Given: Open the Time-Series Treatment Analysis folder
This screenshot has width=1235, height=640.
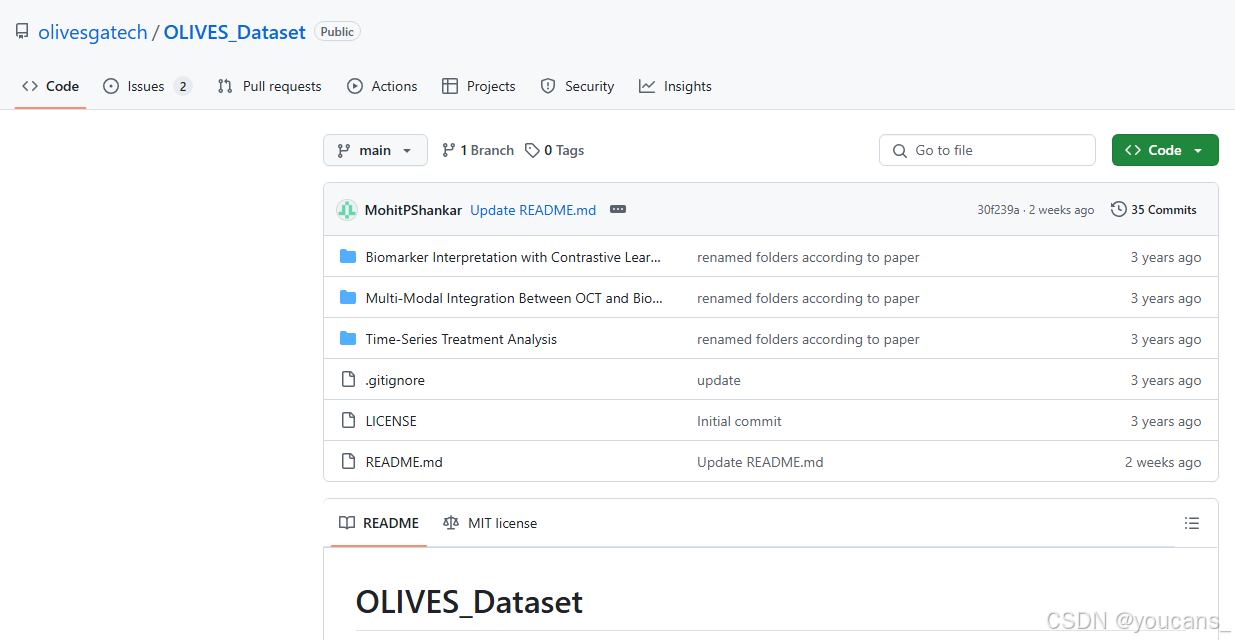Looking at the screenshot, I should (461, 339).
